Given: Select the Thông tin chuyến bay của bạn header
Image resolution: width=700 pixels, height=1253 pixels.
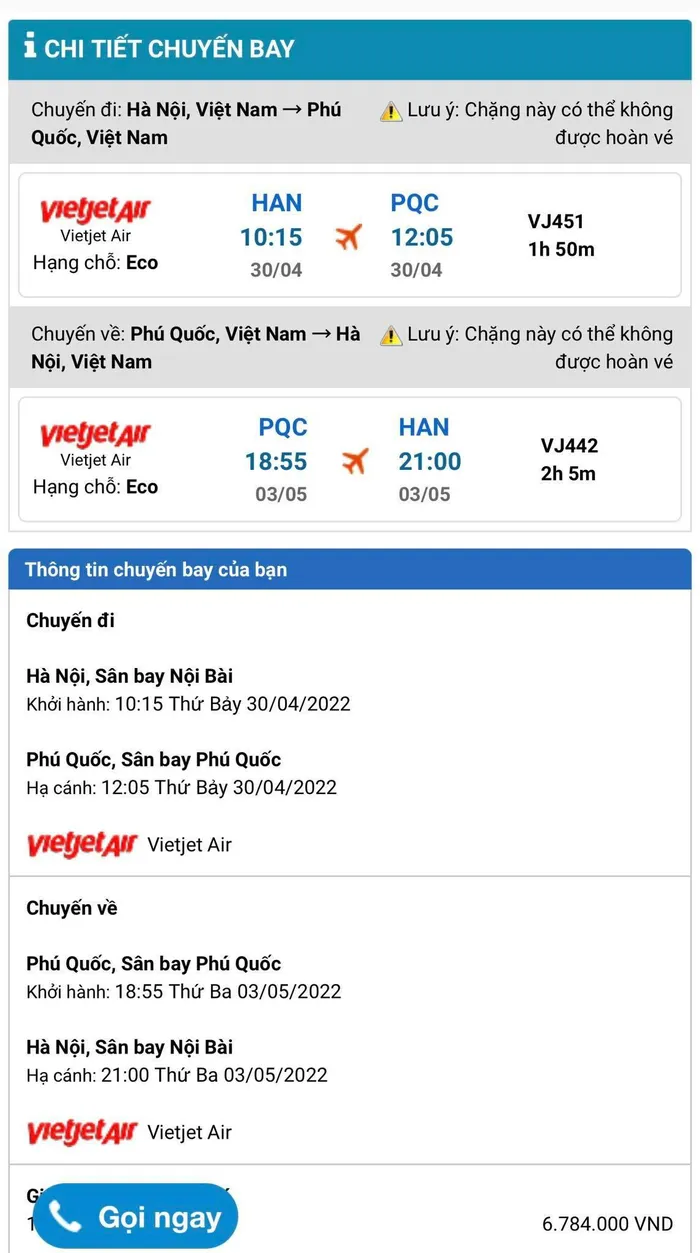Looking at the screenshot, I should pos(156,570).
